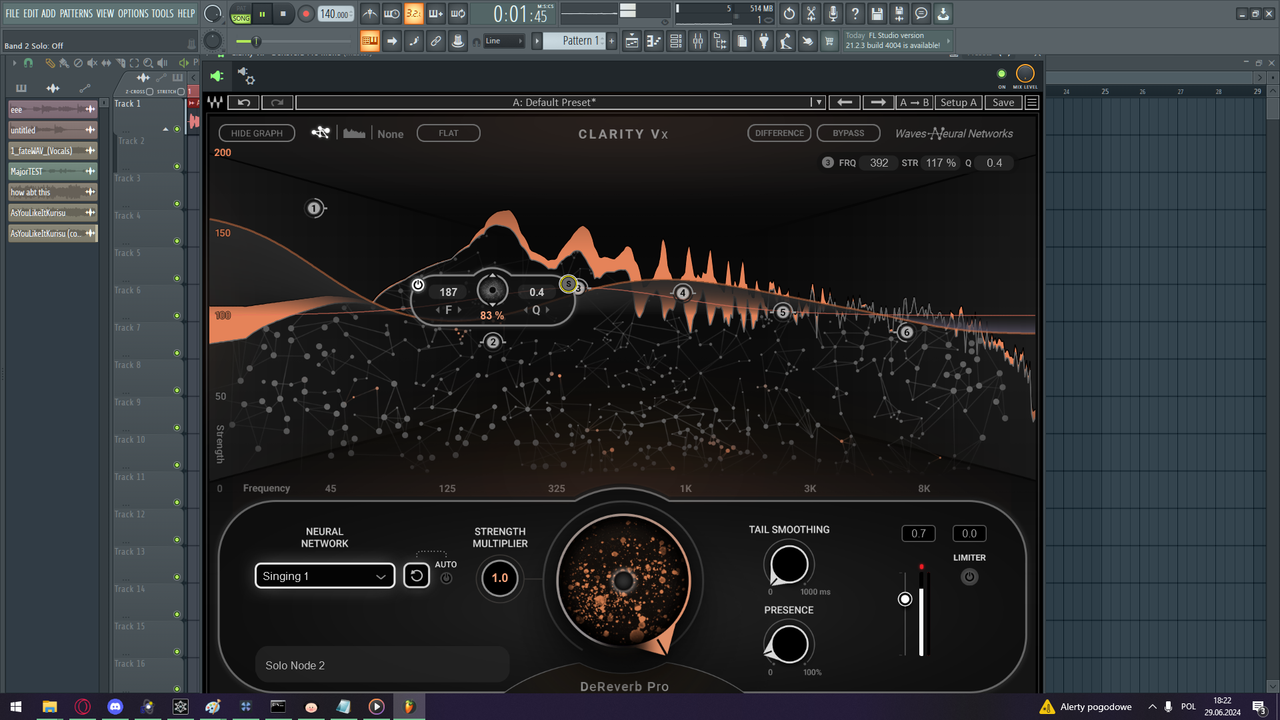Click the scissors audio editor icon

point(810,14)
